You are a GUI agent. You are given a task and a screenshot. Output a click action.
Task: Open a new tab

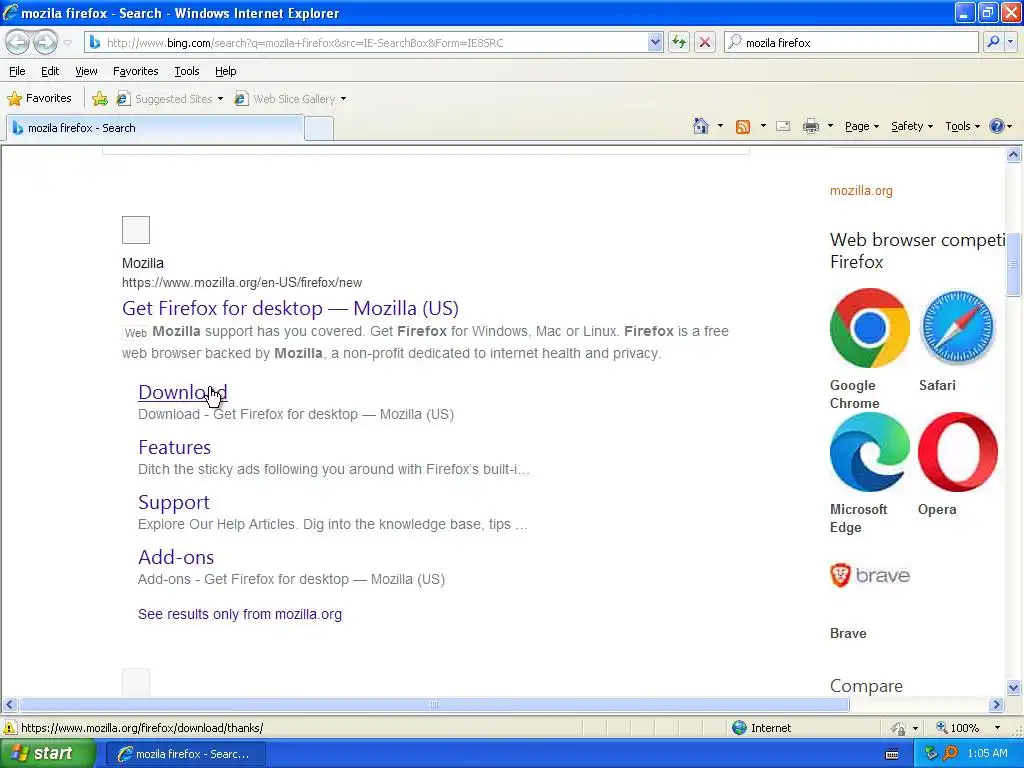point(319,129)
